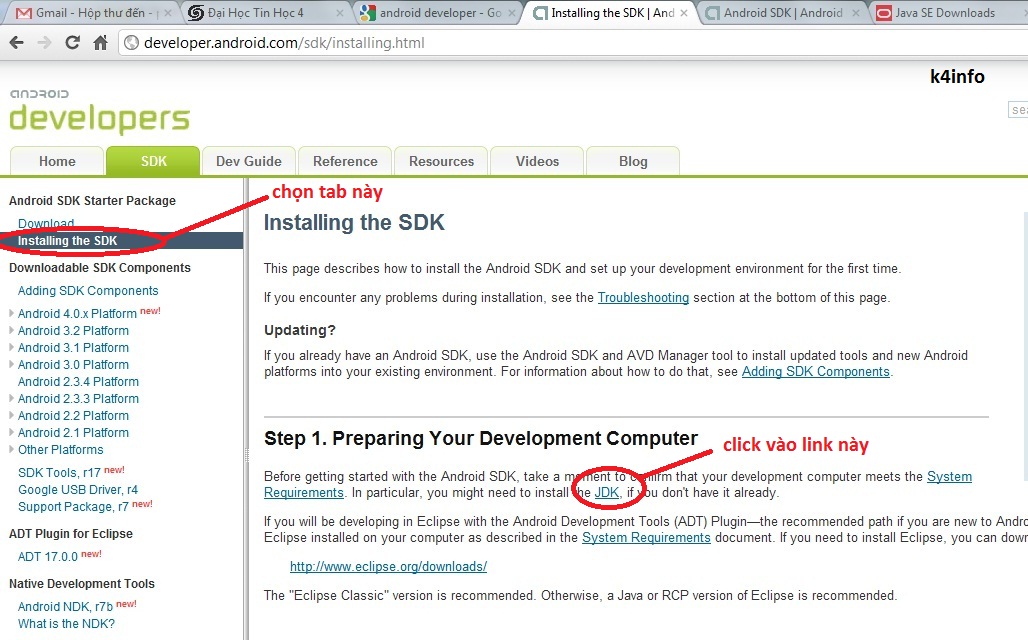Screen dimensions: 1028x640
Task: Open the Android 2.1 Platform link
Action: pyautogui.click(x=73, y=433)
